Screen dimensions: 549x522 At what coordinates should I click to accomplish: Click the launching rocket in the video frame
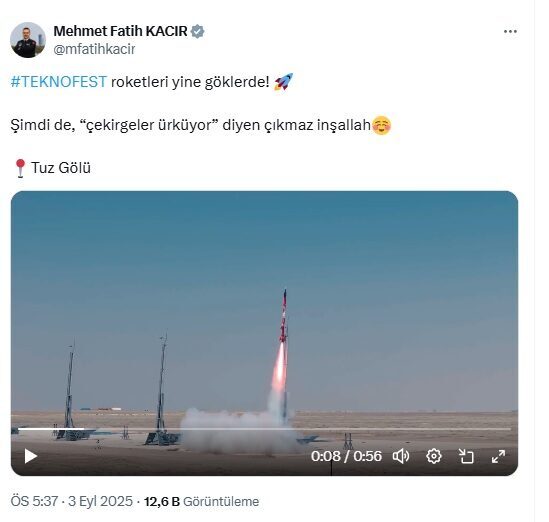point(284,317)
